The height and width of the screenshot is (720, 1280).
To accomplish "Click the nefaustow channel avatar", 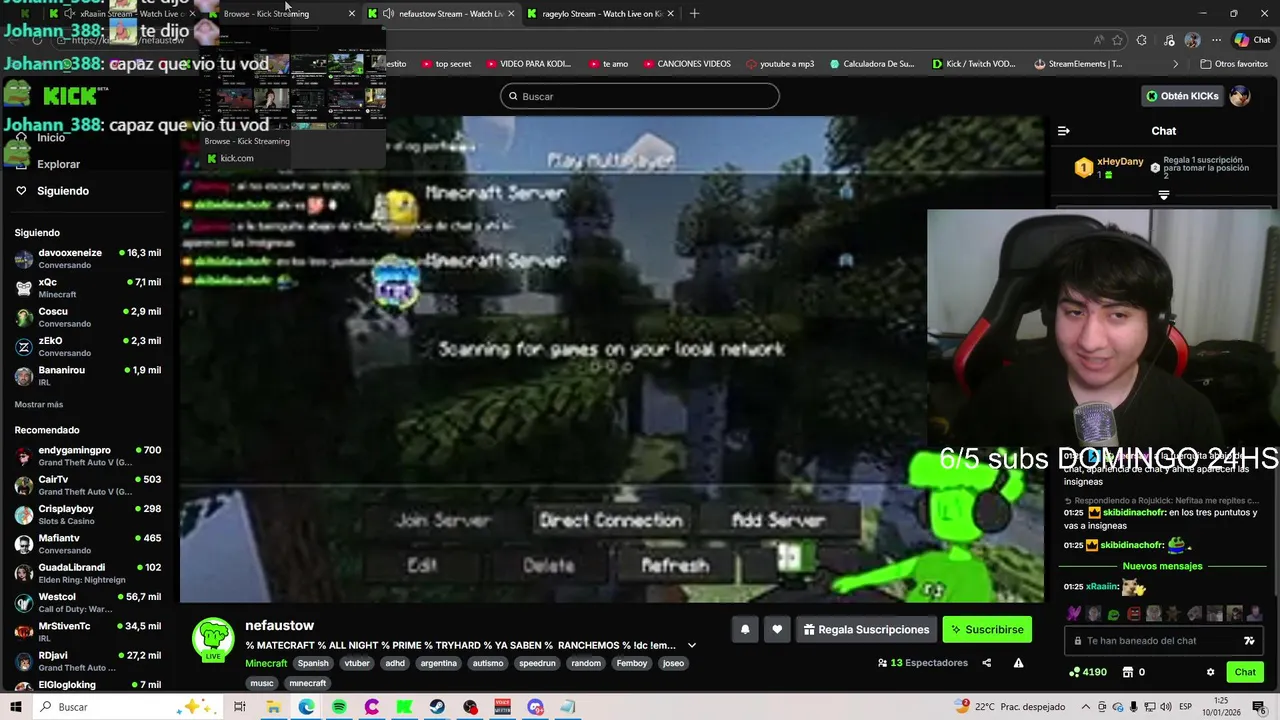I will pyautogui.click(x=212, y=640).
